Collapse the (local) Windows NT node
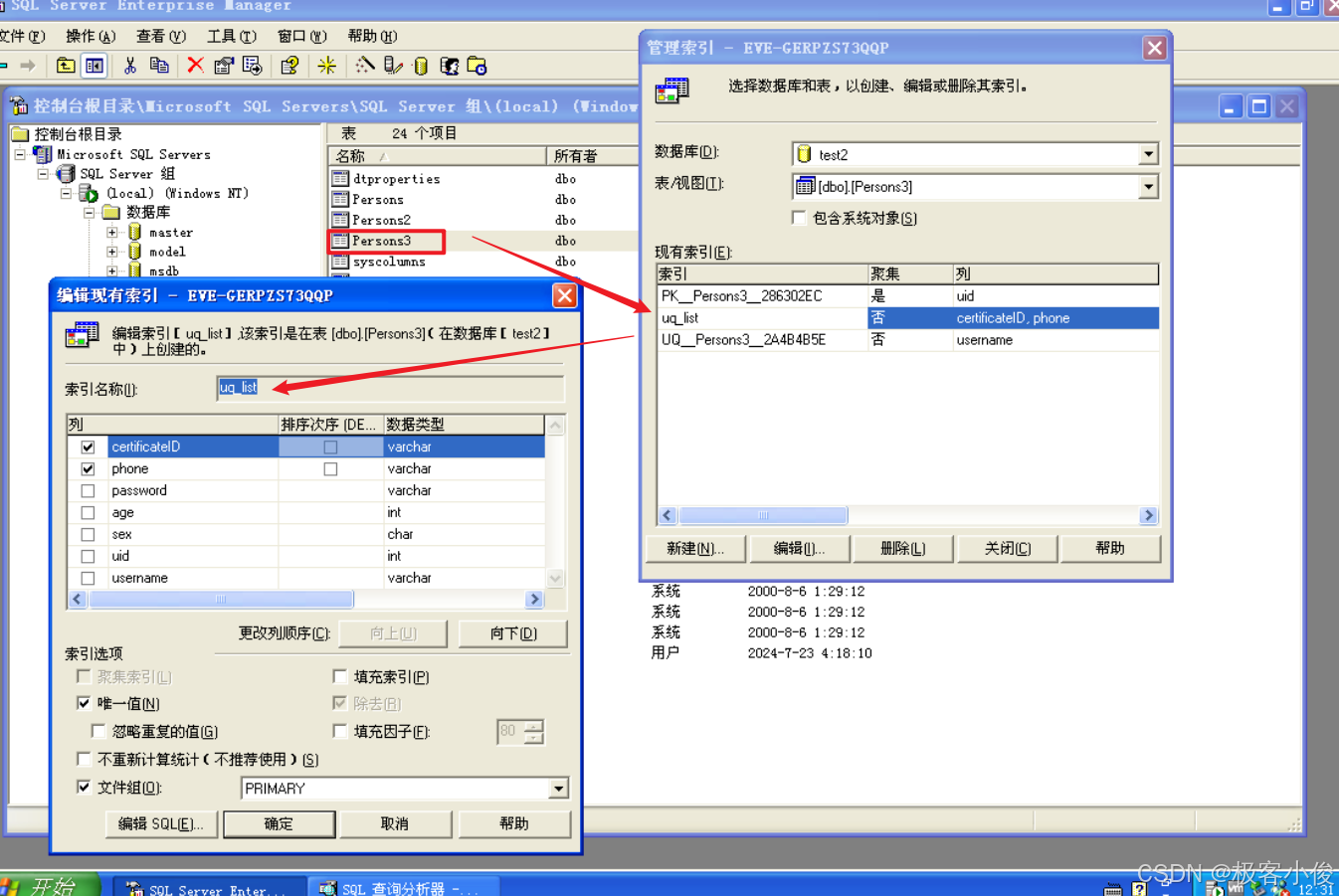Screen dimensions: 1339x896 click(x=66, y=193)
